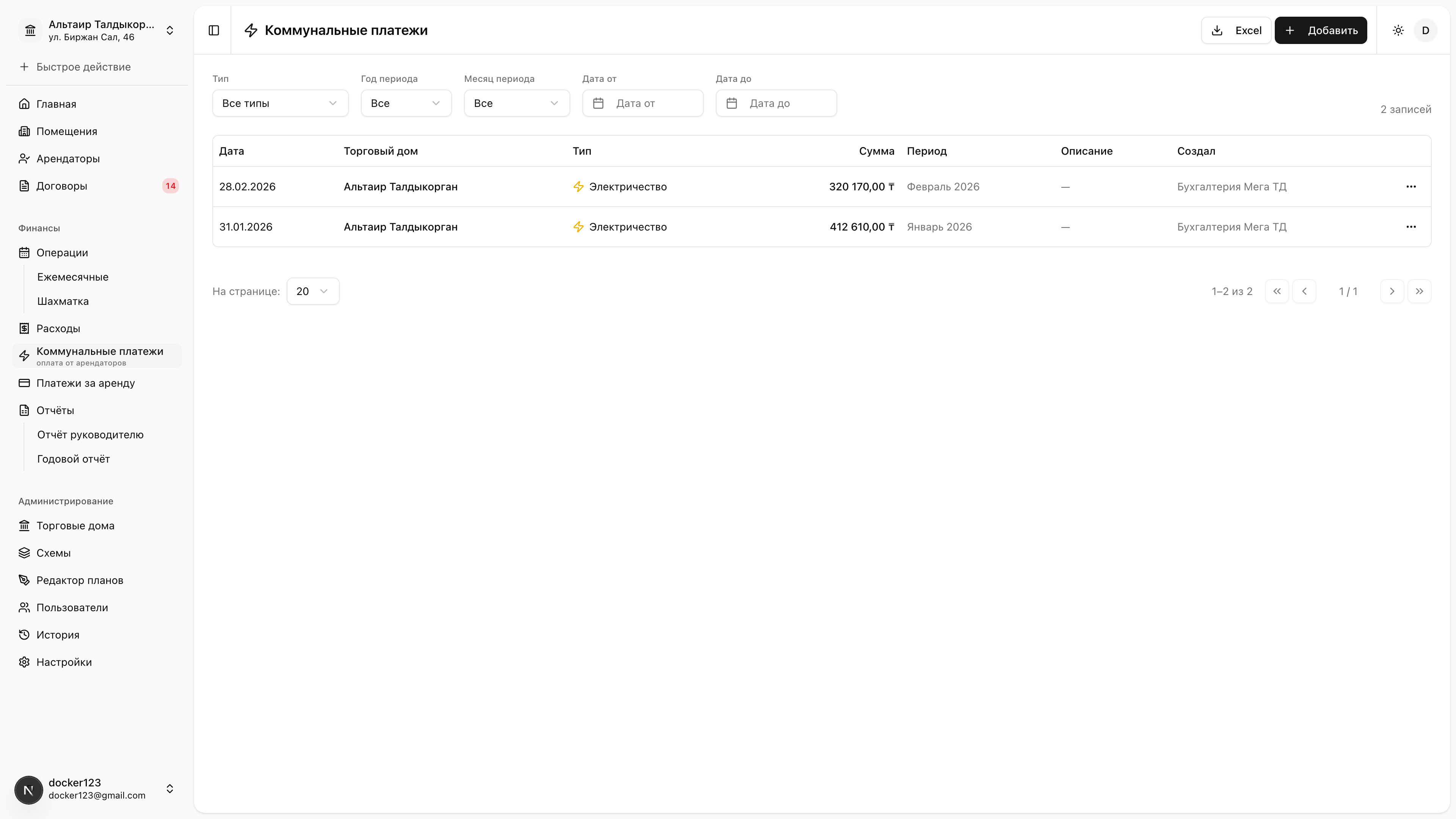Change rows per page dropdown
1456x819 pixels.
pos(312,291)
